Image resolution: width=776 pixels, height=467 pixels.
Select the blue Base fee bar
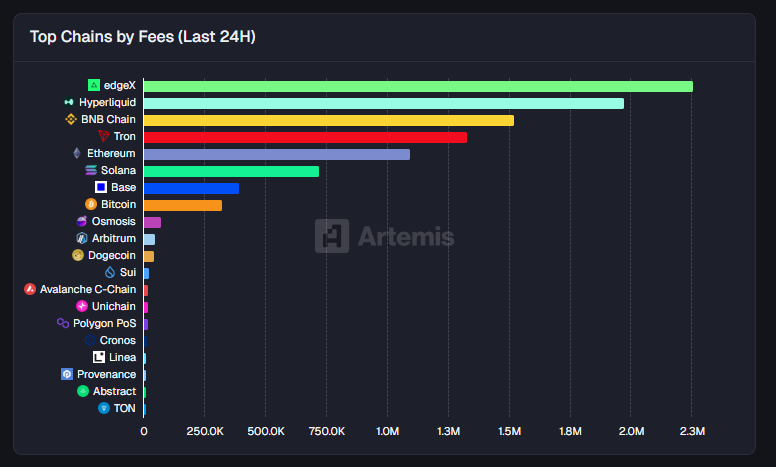[191, 188]
